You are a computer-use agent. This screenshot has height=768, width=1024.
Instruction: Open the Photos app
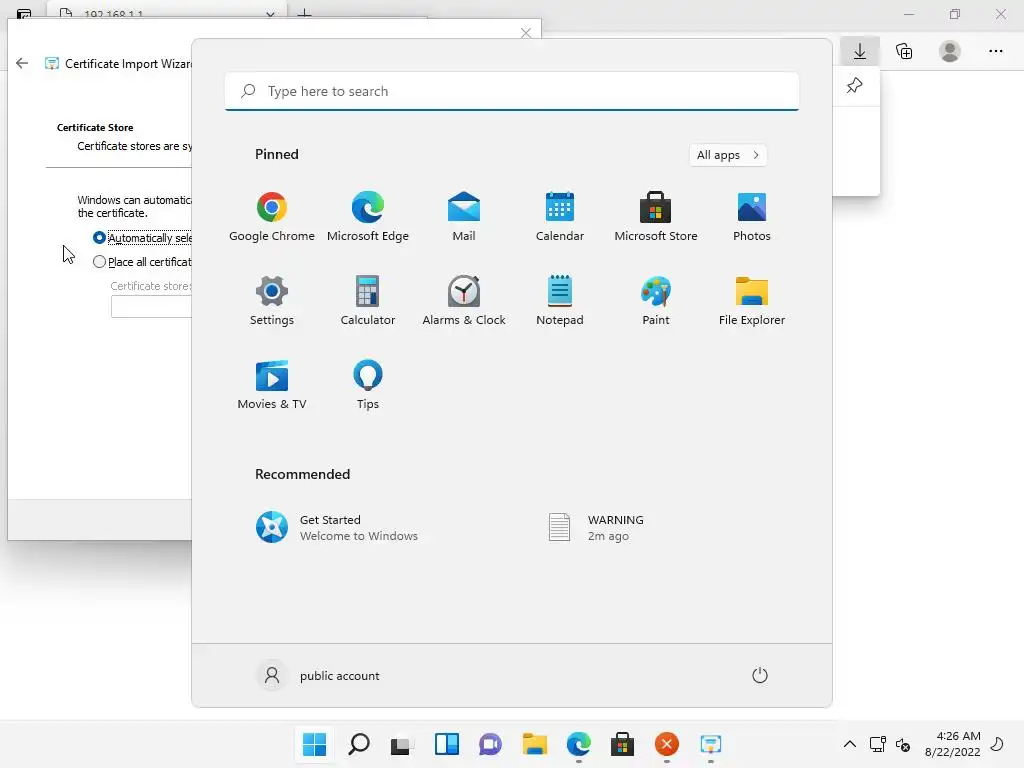tap(752, 217)
